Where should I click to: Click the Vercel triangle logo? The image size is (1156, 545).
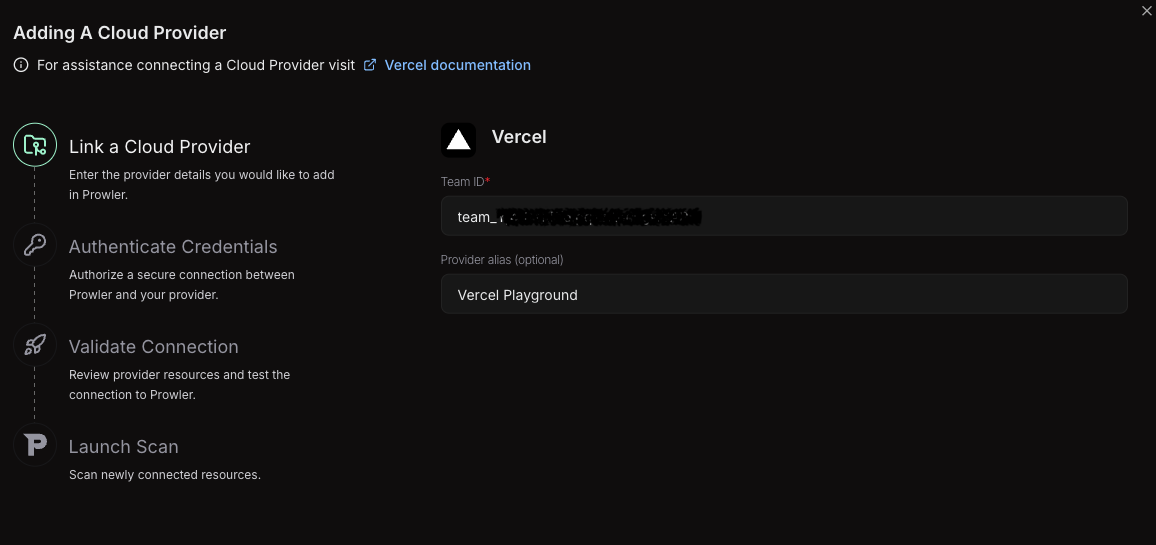coord(459,139)
